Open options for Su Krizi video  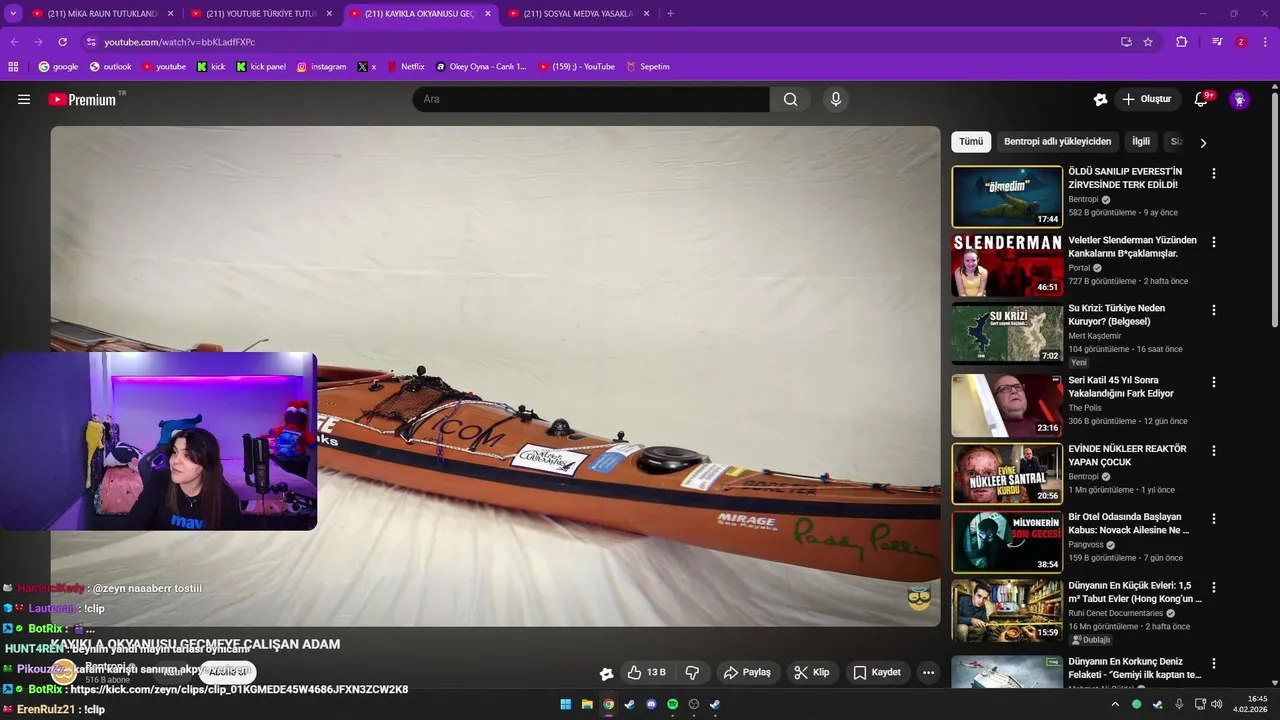(1214, 310)
